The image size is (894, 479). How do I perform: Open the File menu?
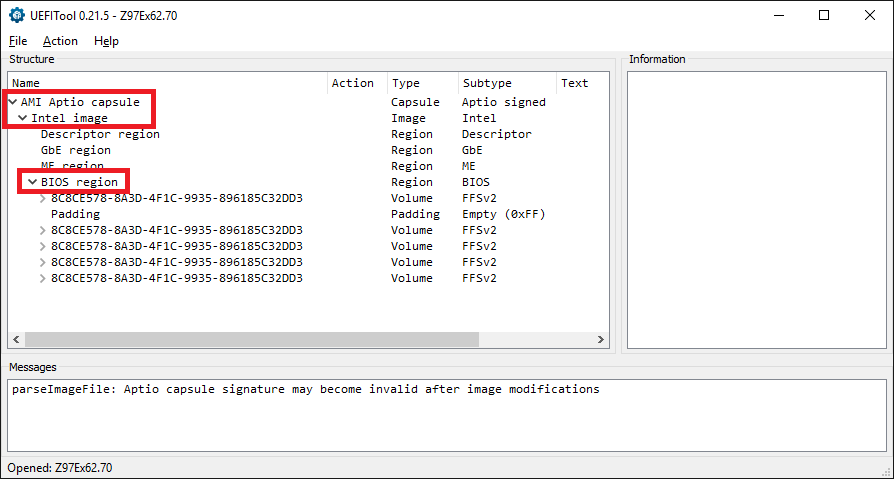tap(18, 41)
